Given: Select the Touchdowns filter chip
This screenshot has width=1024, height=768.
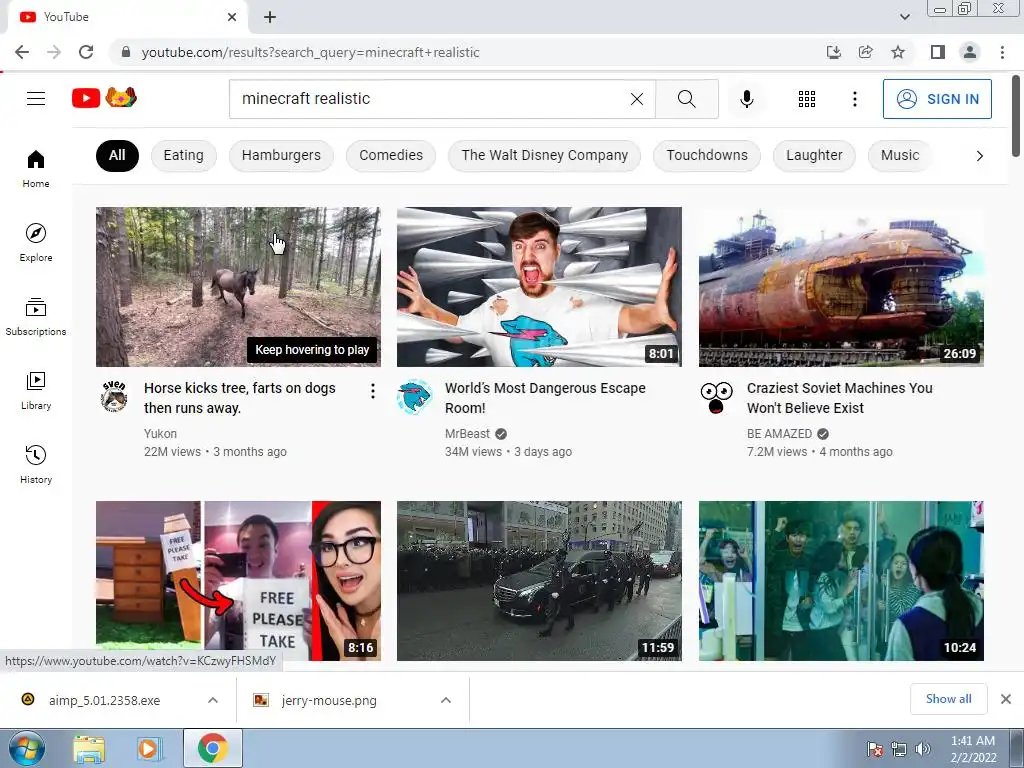Looking at the screenshot, I should (x=707, y=155).
